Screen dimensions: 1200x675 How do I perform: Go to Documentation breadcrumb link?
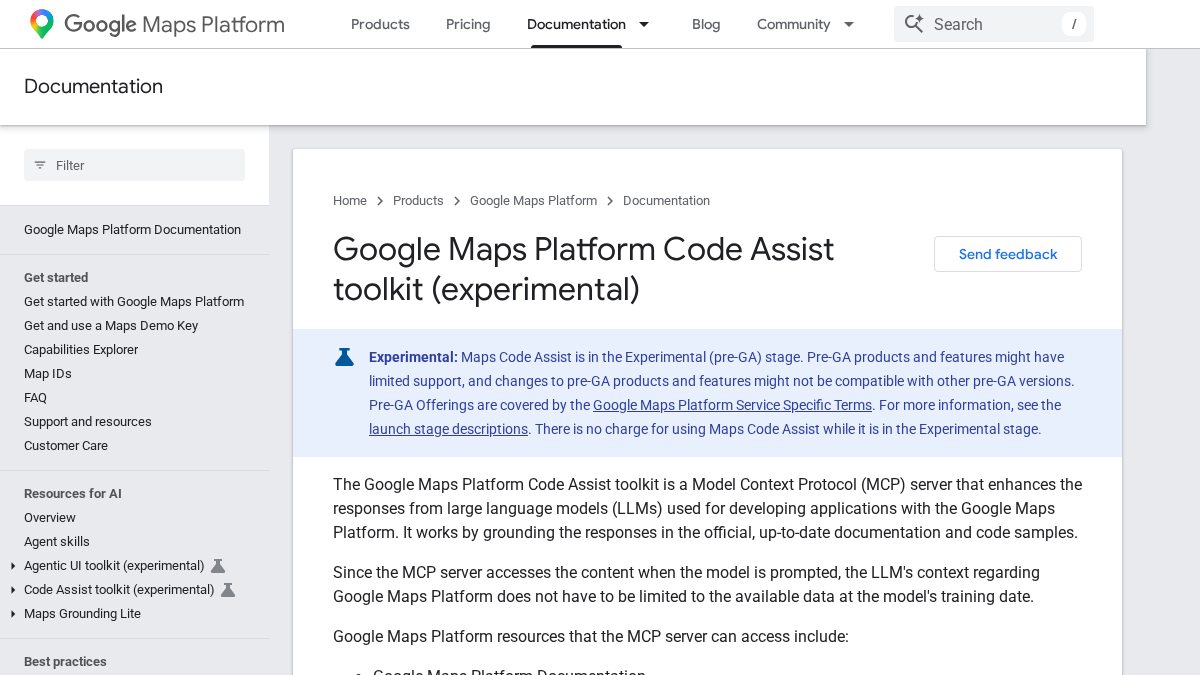click(666, 201)
